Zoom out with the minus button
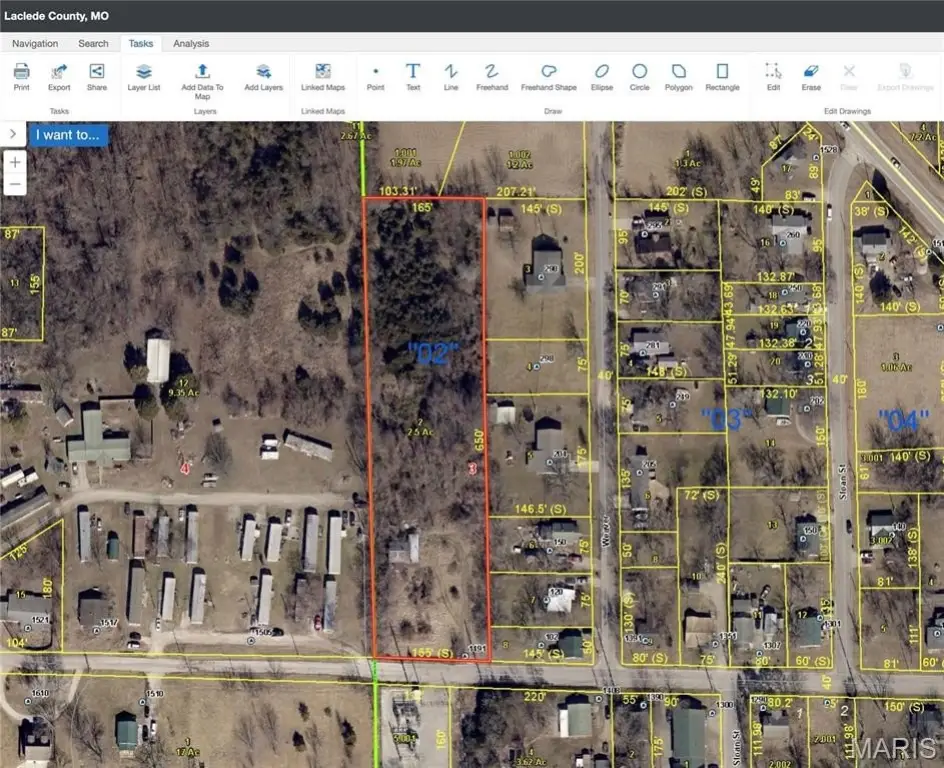The width and height of the screenshot is (944, 768). pos(15,184)
